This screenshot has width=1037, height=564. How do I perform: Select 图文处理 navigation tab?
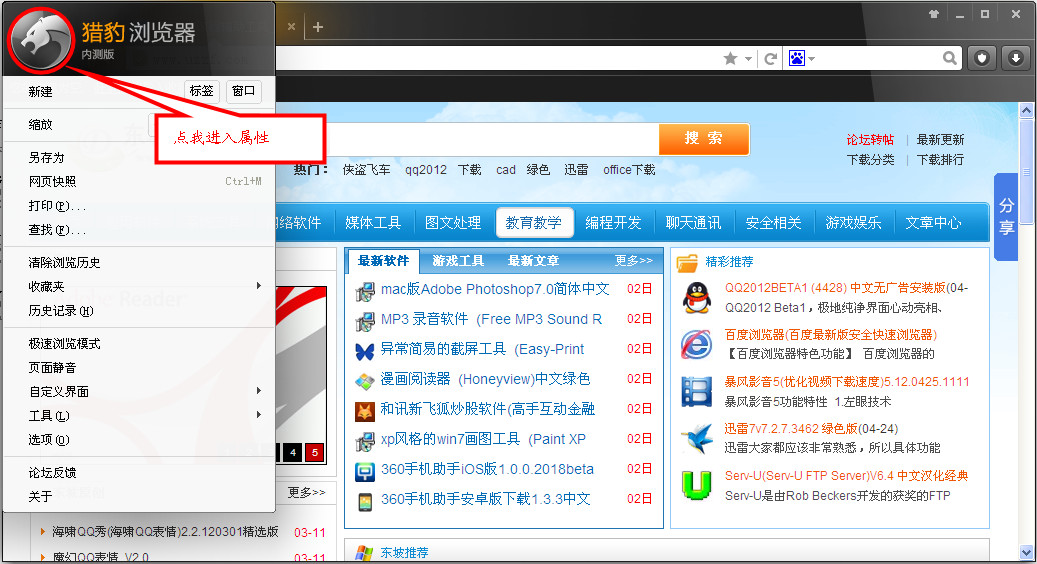click(x=453, y=223)
